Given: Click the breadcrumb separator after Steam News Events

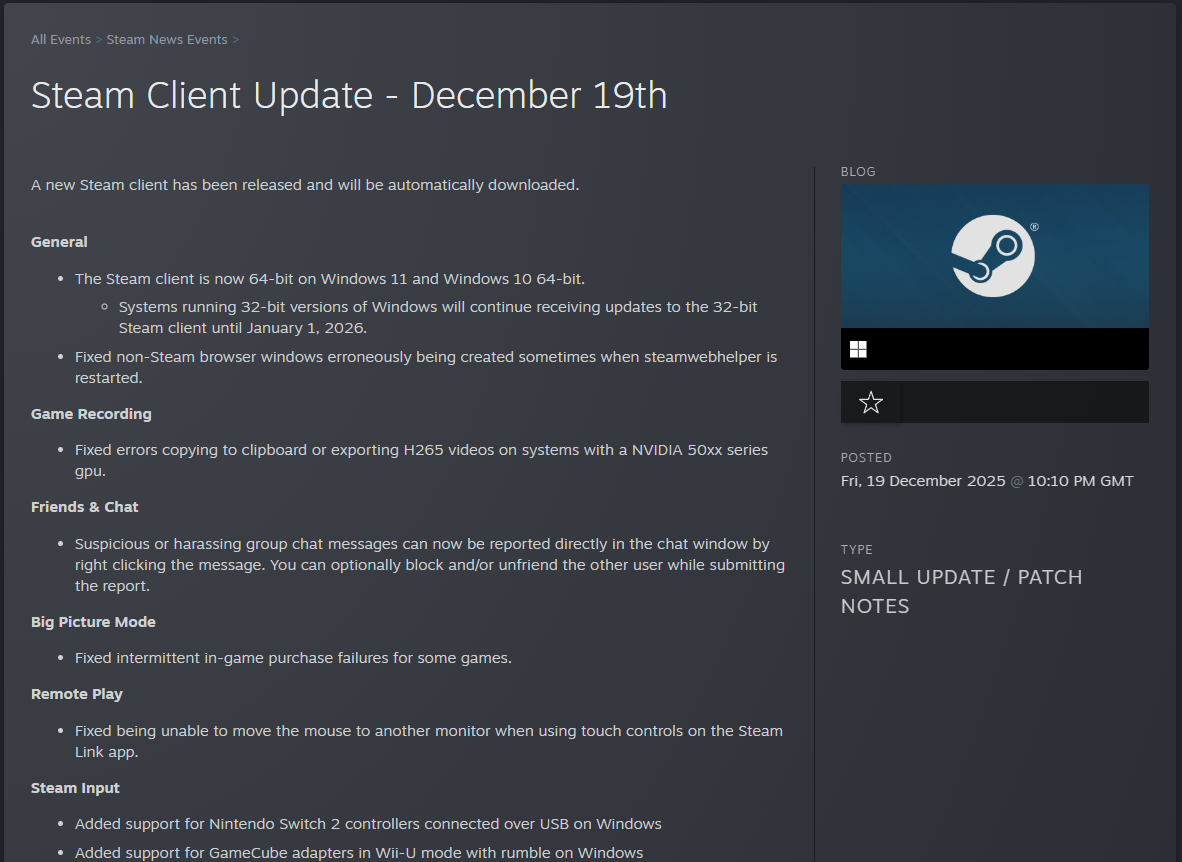Looking at the screenshot, I should [236, 39].
